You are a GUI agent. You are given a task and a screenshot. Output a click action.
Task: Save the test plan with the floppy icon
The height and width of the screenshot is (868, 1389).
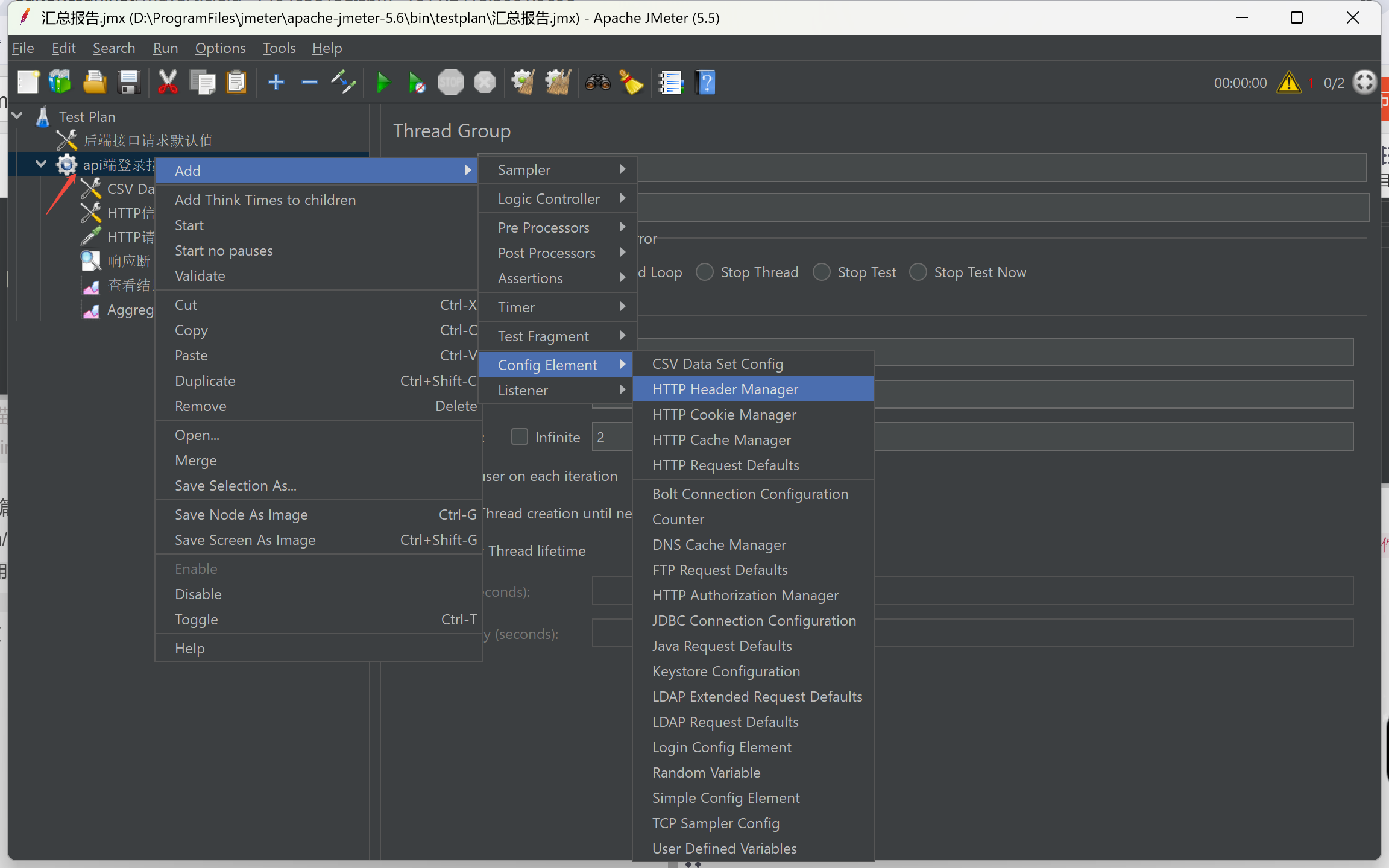pos(130,83)
